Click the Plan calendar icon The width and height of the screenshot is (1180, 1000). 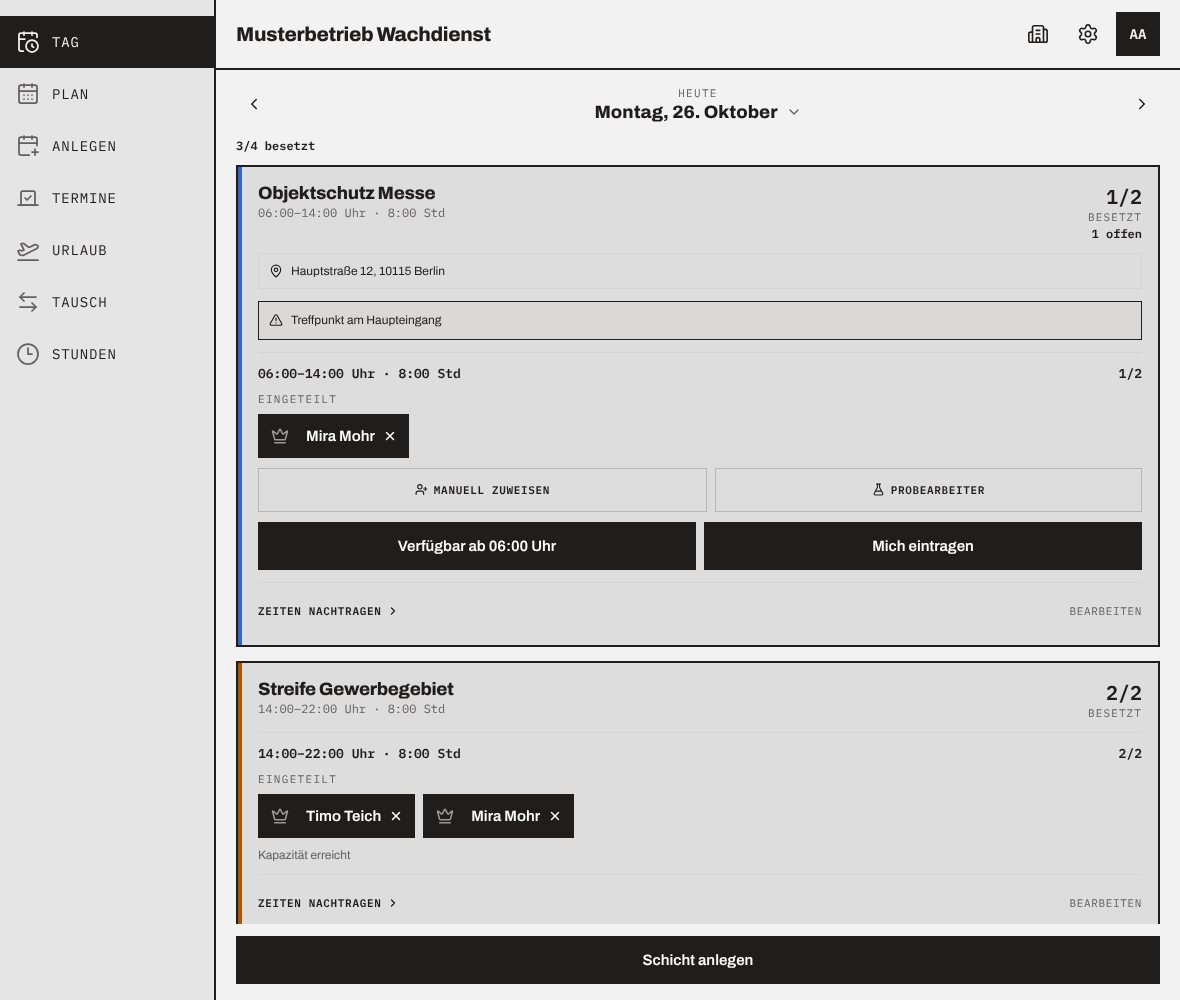coord(28,94)
